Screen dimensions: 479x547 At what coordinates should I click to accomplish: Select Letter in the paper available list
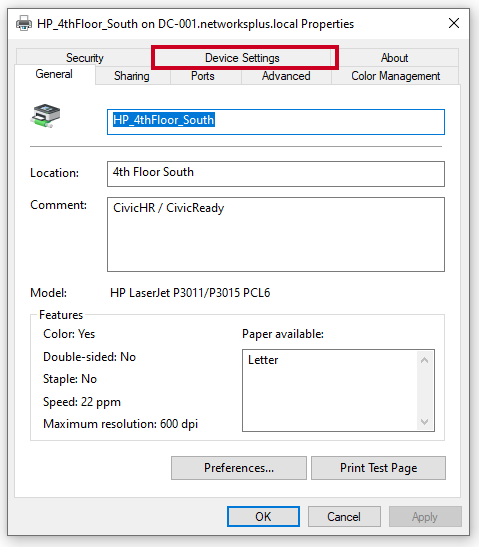coord(263,360)
